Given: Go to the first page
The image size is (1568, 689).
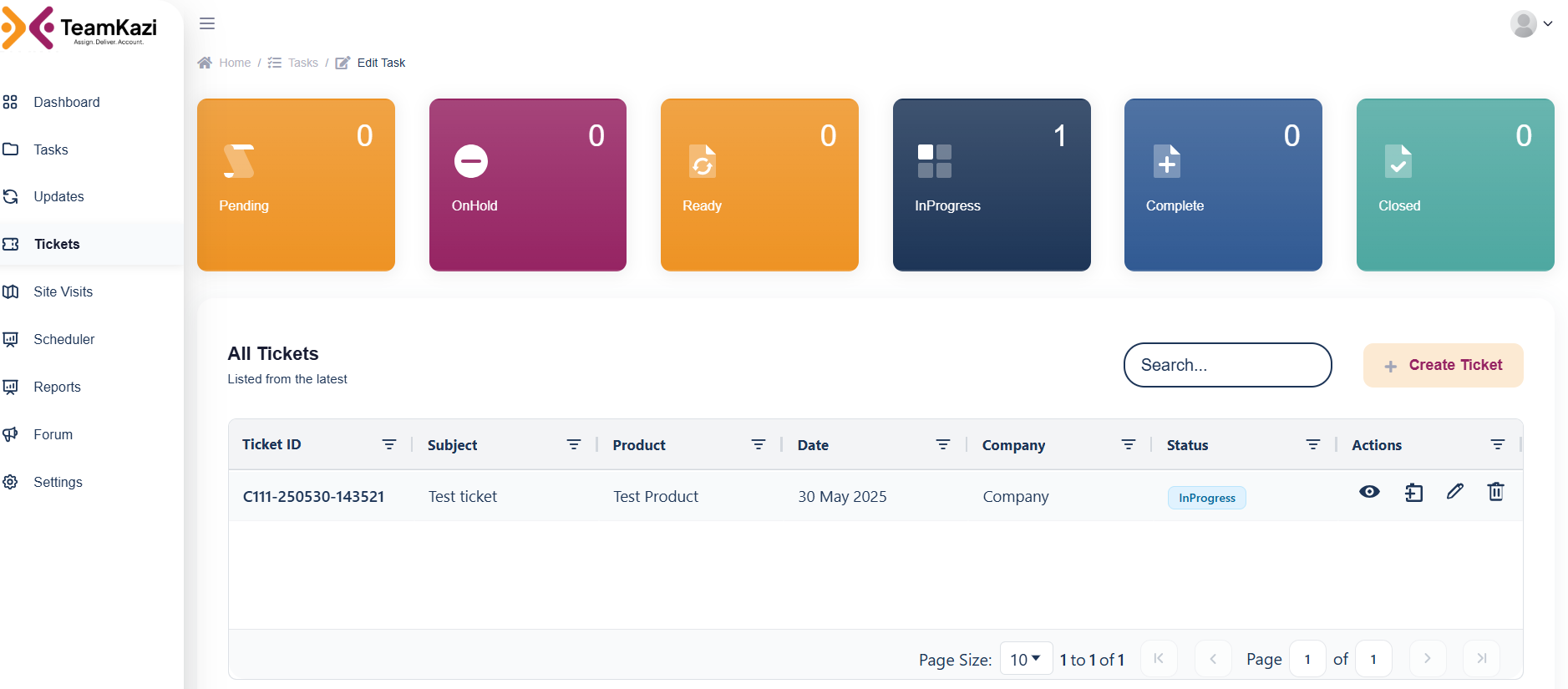Looking at the screenshot, I should pos(1159,658).
